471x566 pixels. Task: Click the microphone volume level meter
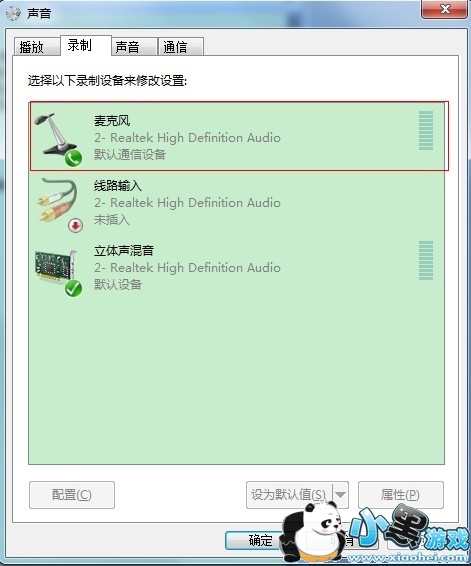click(426, 130)
